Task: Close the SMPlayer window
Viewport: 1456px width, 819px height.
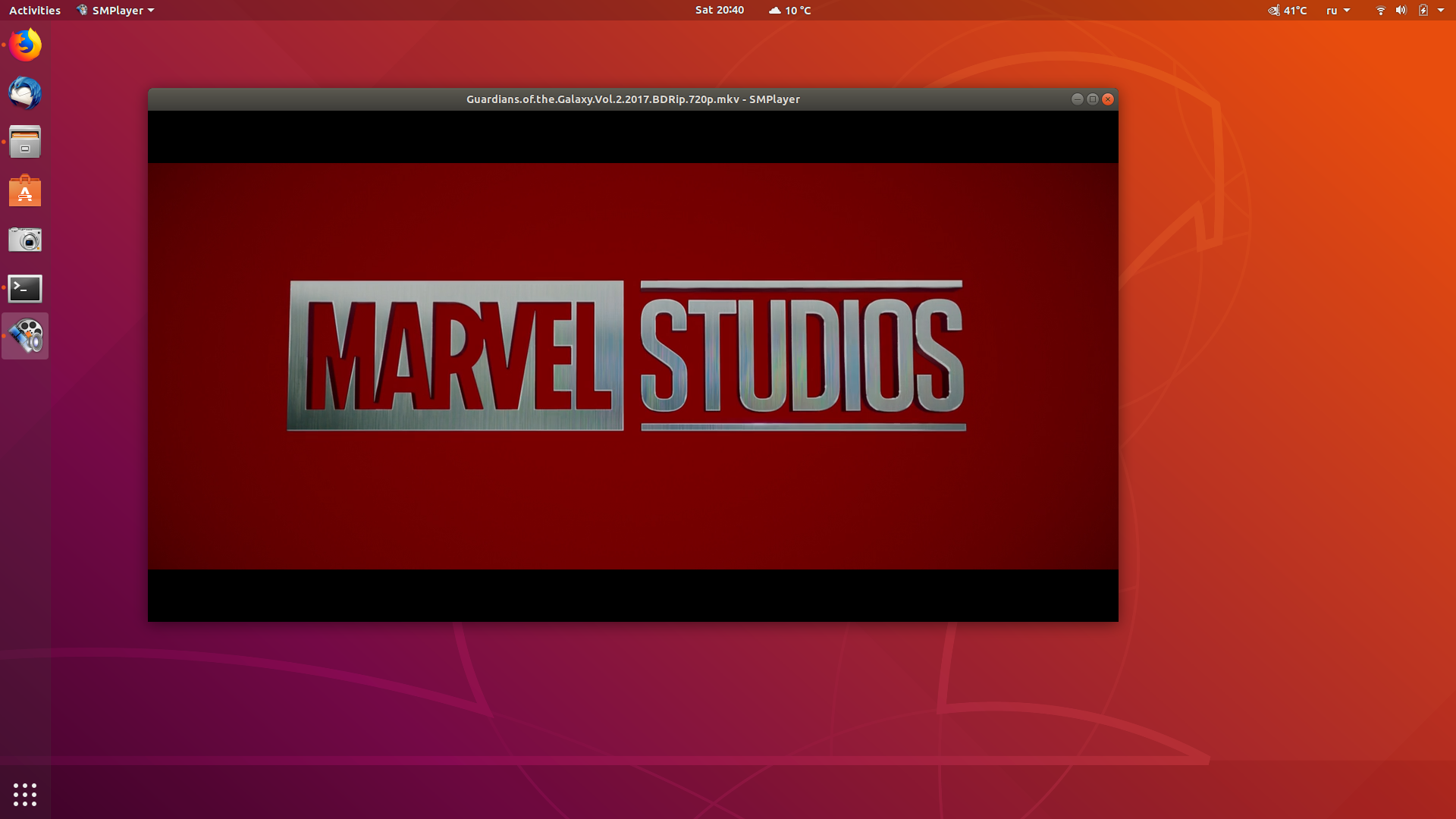Action: pyautogui.click(x=1108, y=99)
